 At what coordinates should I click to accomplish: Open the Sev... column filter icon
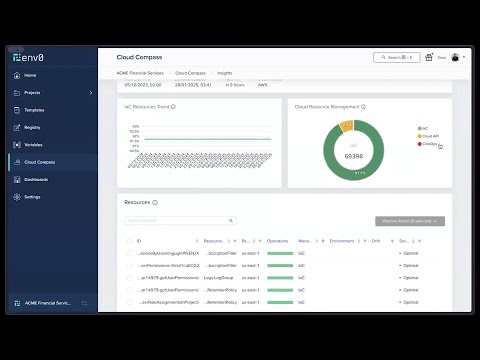(x=419, y=241)
